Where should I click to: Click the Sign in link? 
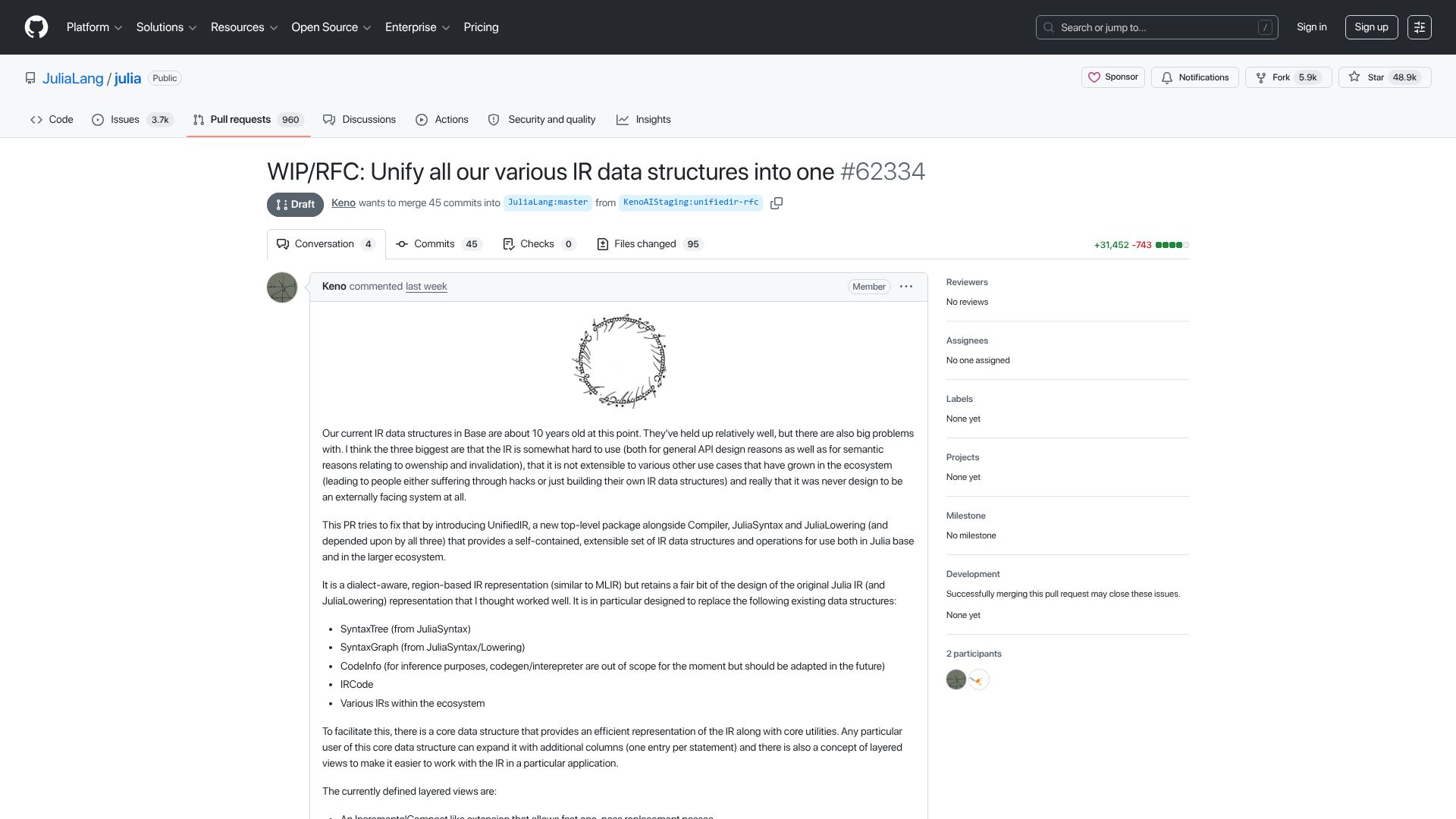tap(1312, 27)
